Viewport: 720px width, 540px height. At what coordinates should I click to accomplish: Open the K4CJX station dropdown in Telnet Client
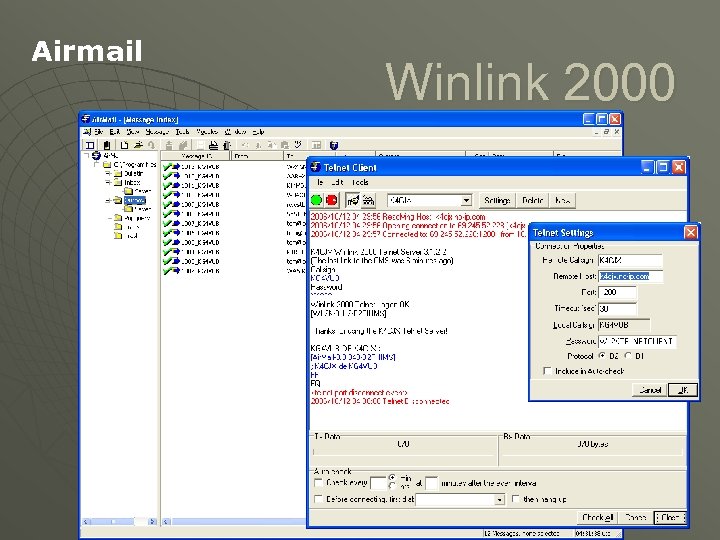(x=466, y=201)
